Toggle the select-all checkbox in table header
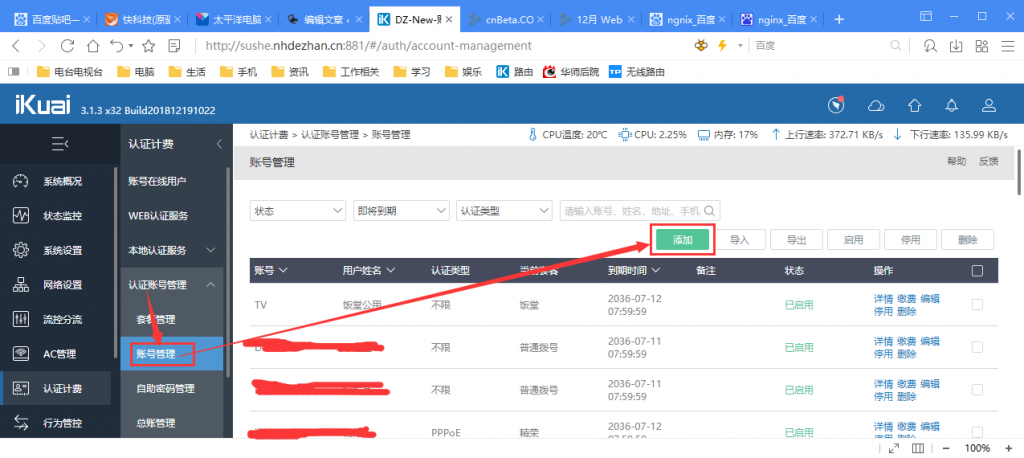 pyautogui.click(x=977, y=270)
